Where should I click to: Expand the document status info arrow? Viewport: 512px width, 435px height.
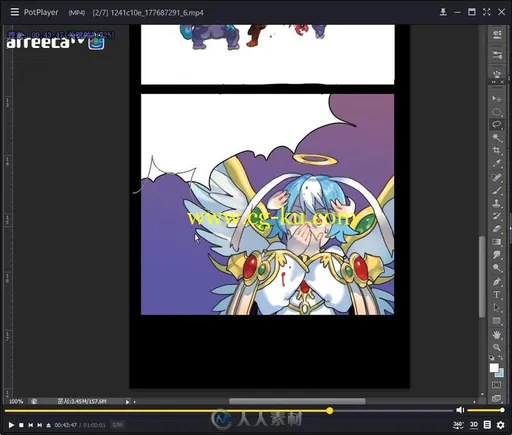point(127,402)
